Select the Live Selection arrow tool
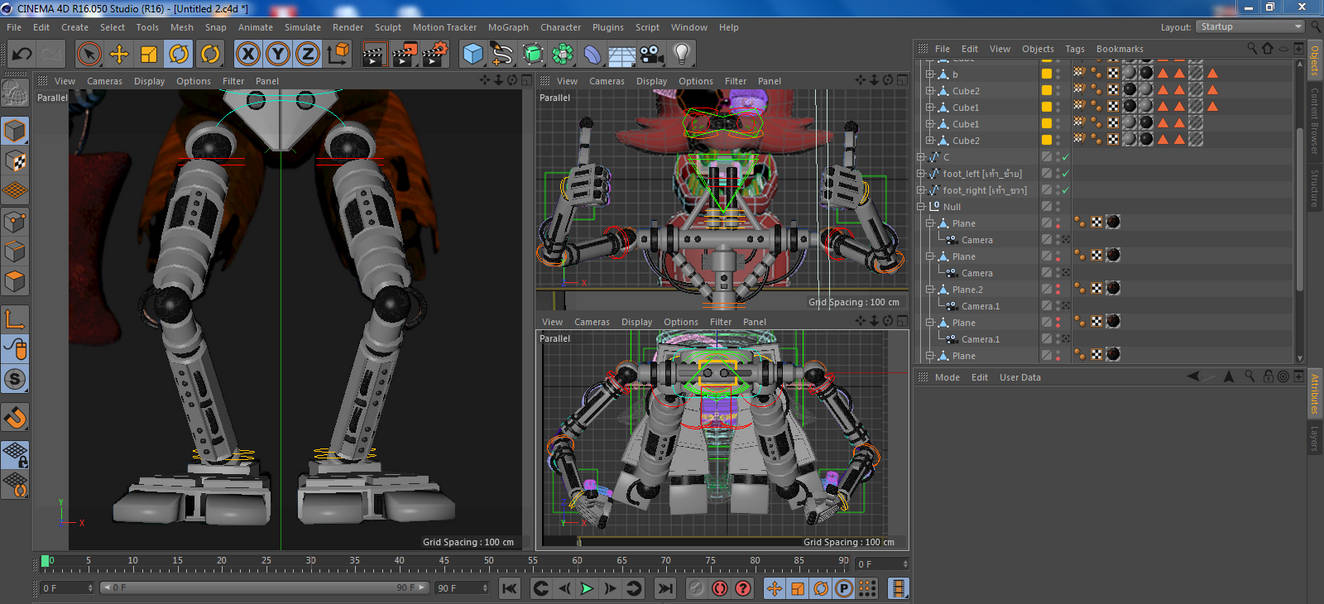This screenshot has height=604, width=1324. [88, 54]
